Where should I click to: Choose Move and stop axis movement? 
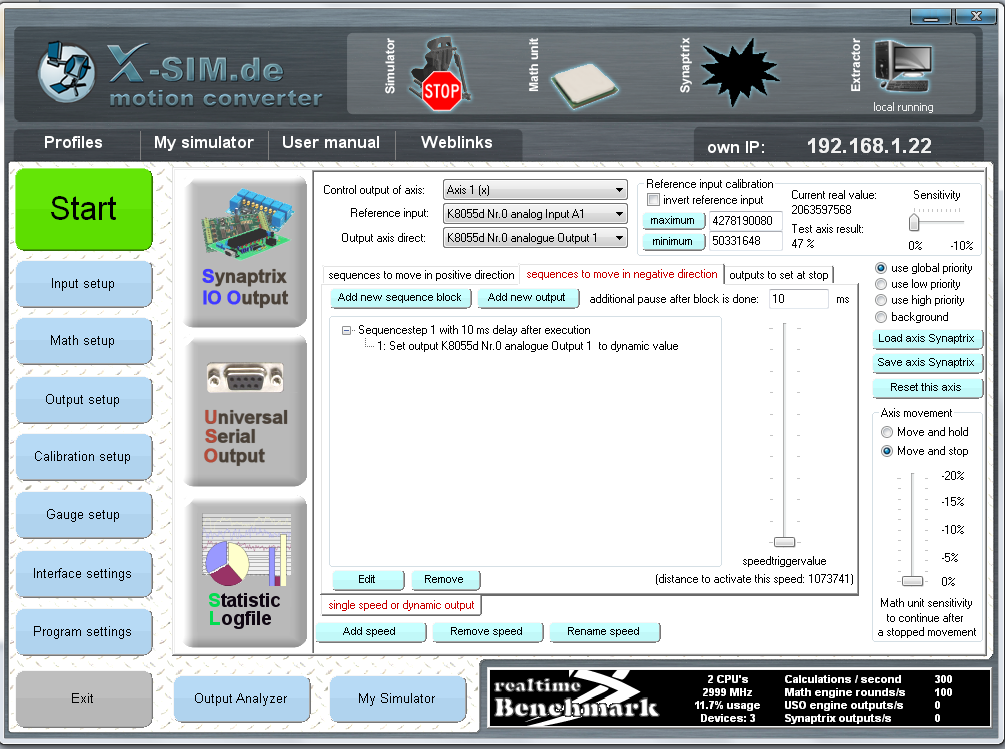coord(887,451)
